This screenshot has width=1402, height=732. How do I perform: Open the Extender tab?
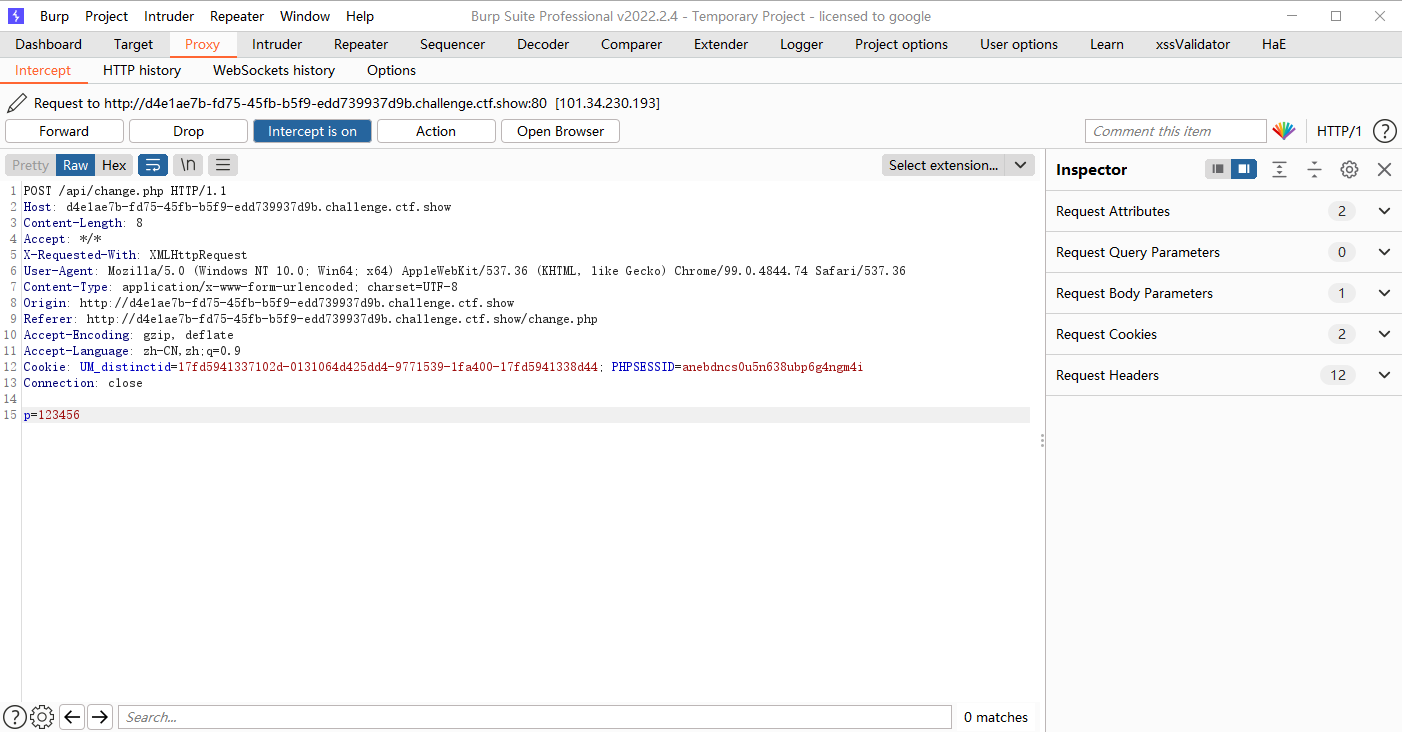click(721, 44)
